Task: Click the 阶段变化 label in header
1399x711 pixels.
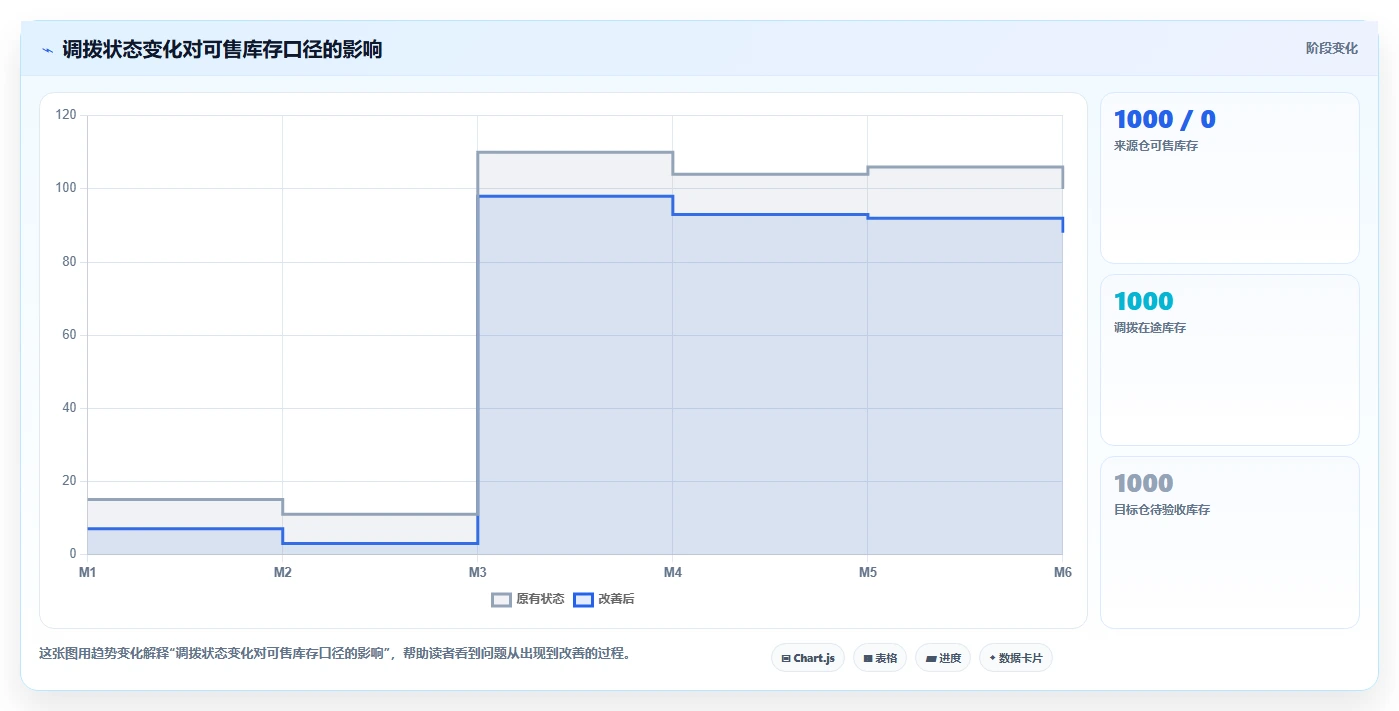Action: [1332, 48]
